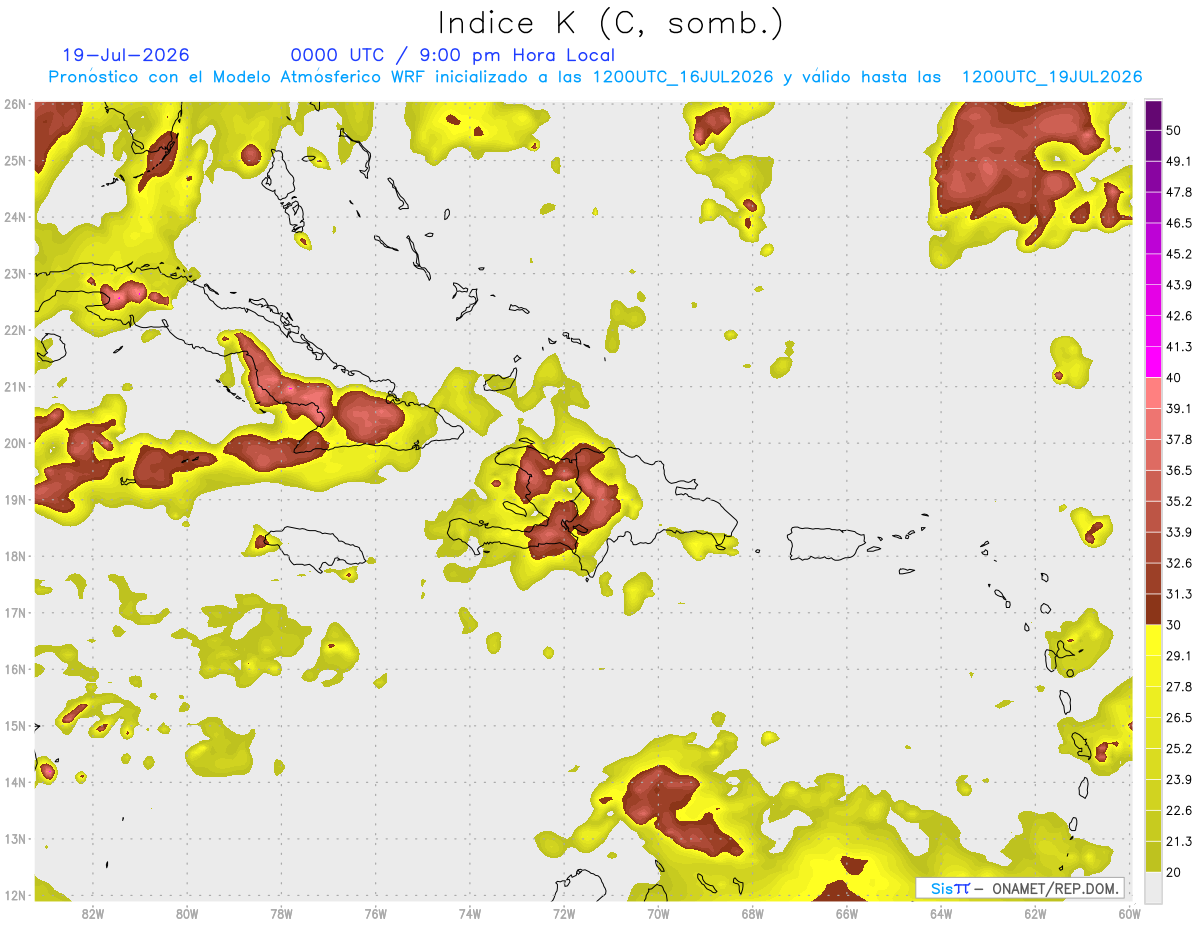Click the 17N latitude axis label
The width and height of the screenshot is (1200, 927).
pyautogui.click(x=14, y=613)
